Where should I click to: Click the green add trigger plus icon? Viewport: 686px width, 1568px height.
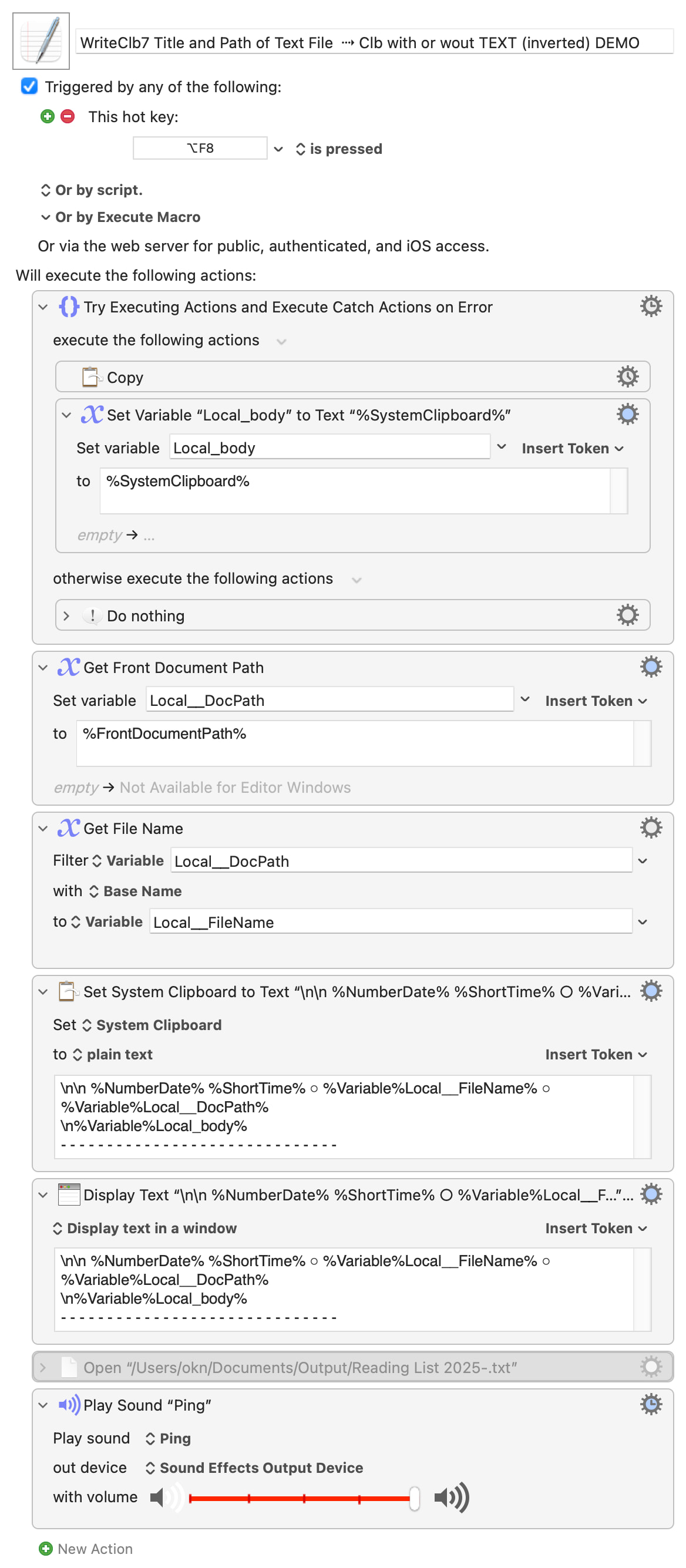[x=48, y=116]
